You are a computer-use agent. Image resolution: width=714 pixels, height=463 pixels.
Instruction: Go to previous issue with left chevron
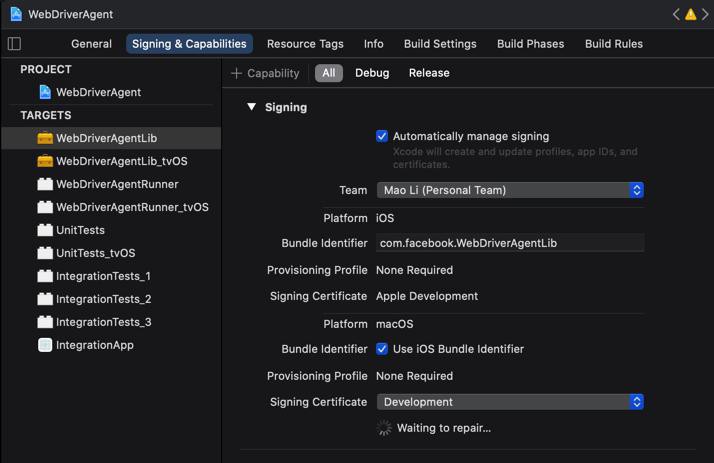676,15
